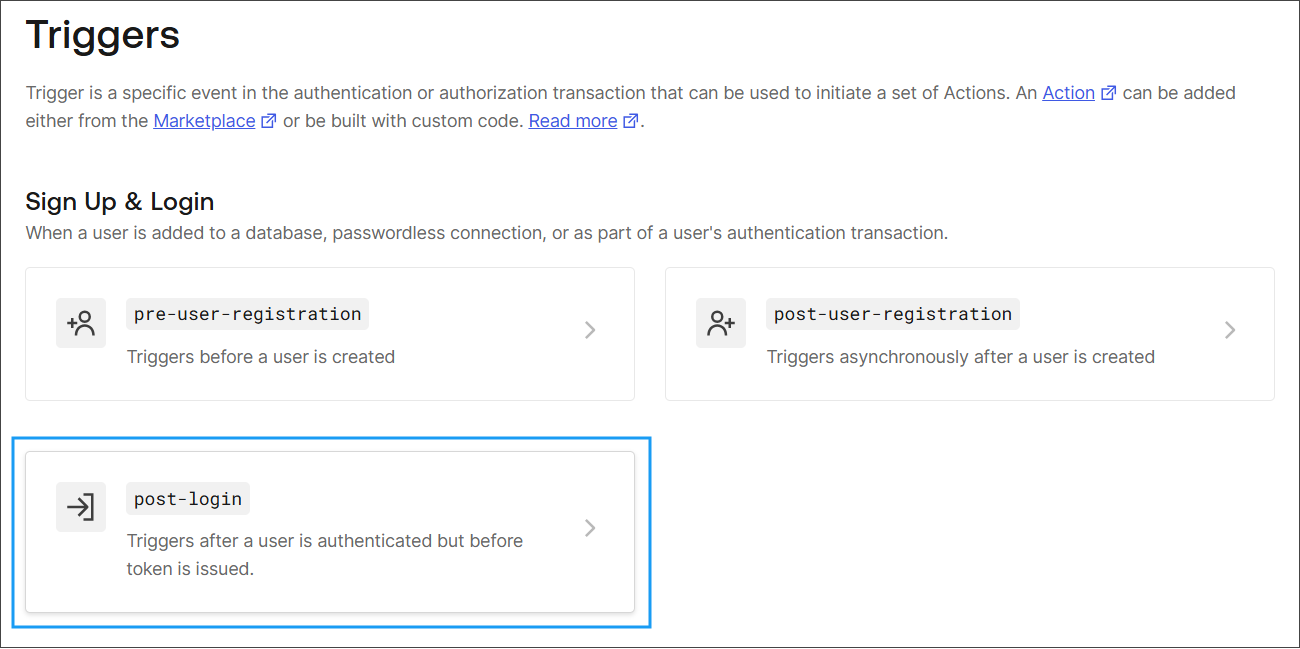Open 'Triggers asynchronously after a user is created' card
Screen dimensions: 1300x649
[x=970, y=334]
